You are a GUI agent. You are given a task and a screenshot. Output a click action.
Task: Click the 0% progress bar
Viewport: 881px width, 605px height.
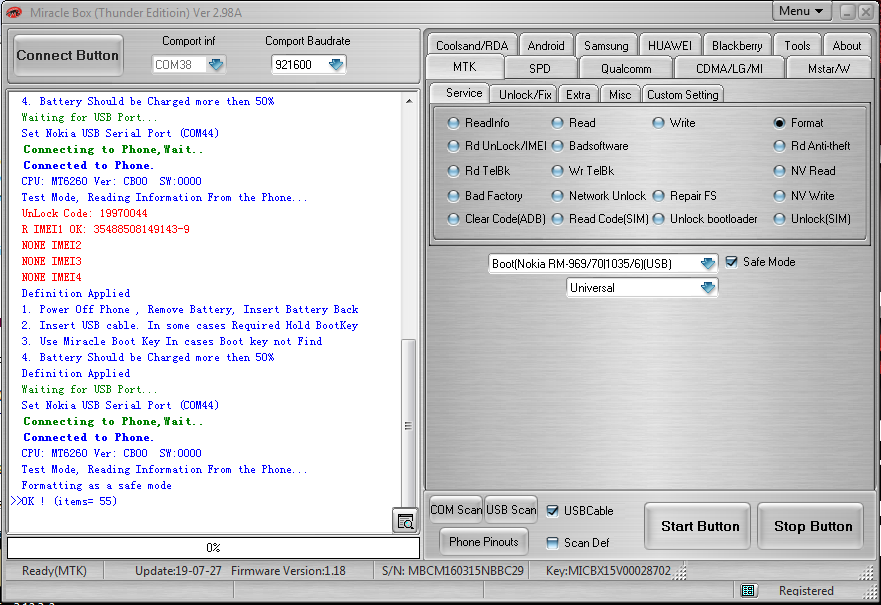tap(213, 547)
